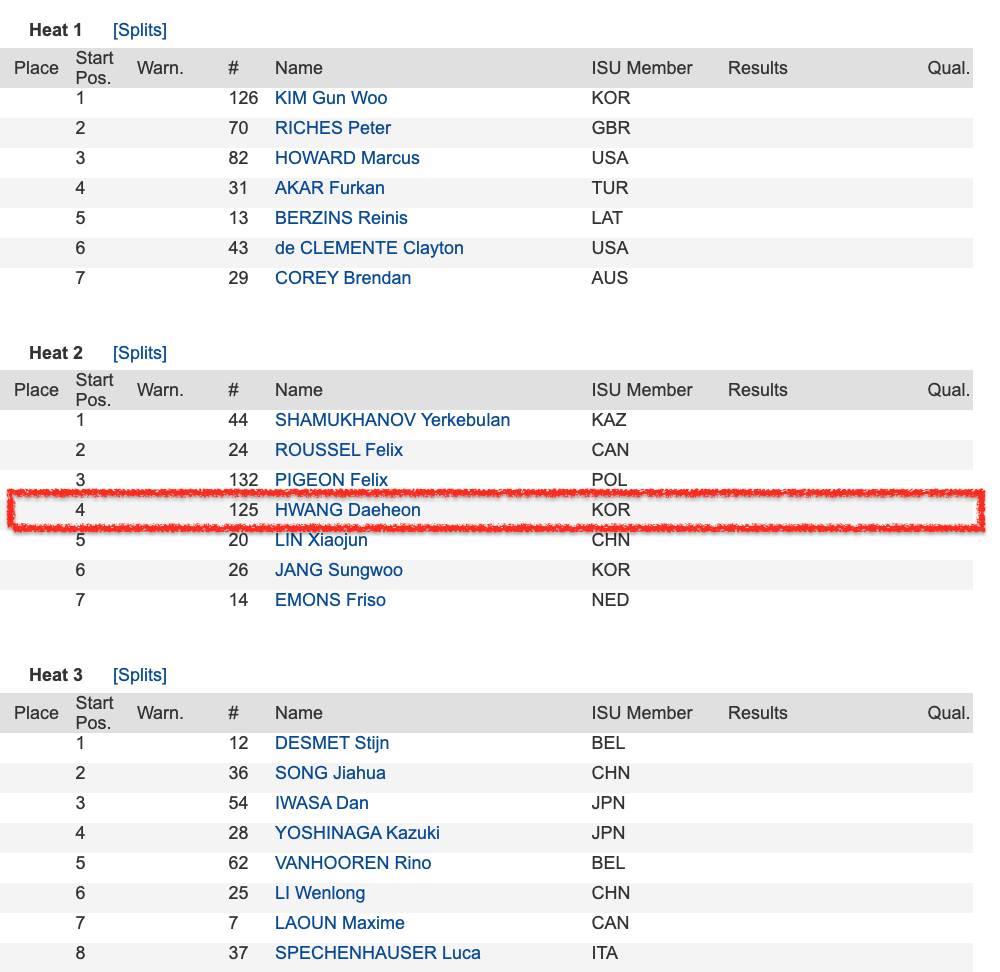Click SHAMUKHANOV Yerkebulan name link
The height and width of the screenshot is (972, 1000).
coord(392,420)
